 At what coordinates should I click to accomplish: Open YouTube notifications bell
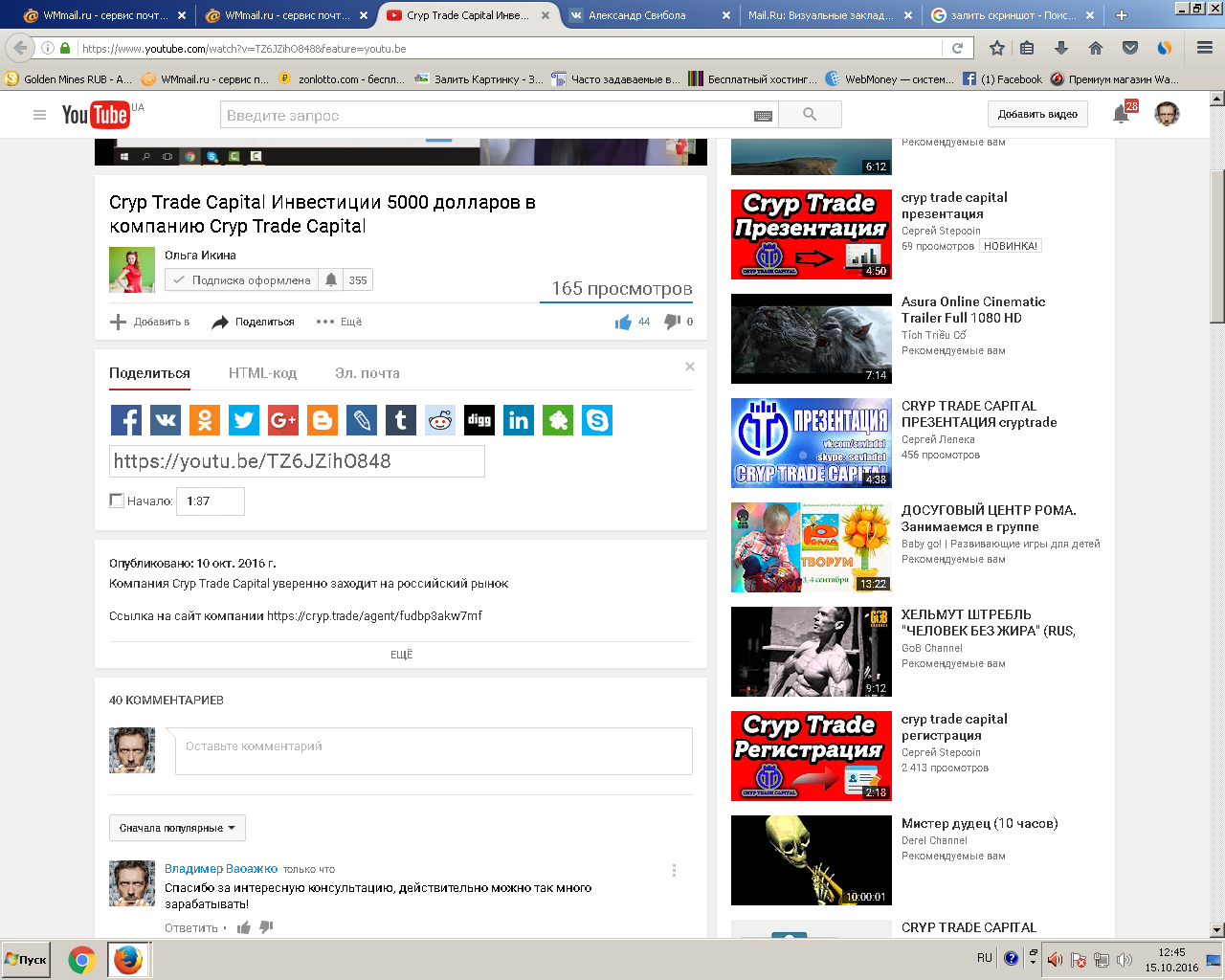point(1121,115)
